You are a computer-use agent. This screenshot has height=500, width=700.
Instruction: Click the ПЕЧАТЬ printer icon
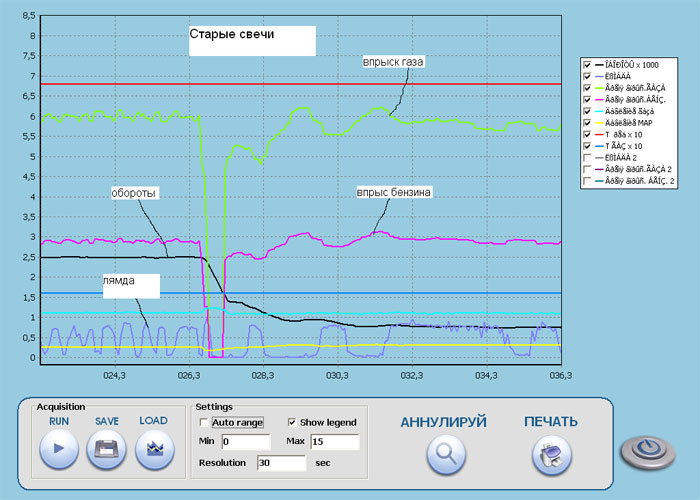pyautogui.click(x=552, y=455)
